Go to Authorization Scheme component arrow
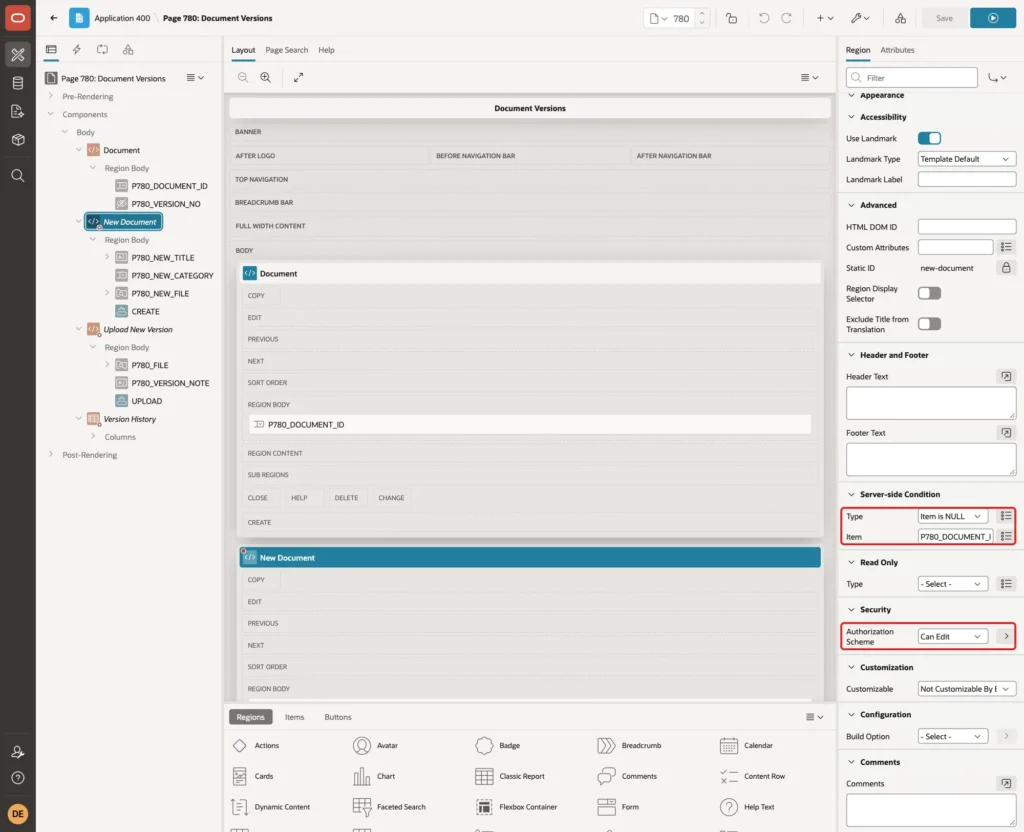 pyautogui.click(x=1006, y=636)
